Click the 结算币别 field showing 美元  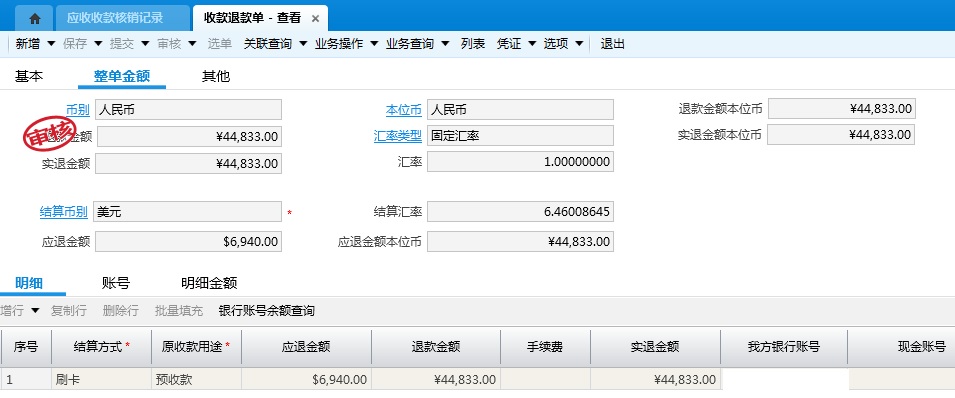[x=188, y=211]
